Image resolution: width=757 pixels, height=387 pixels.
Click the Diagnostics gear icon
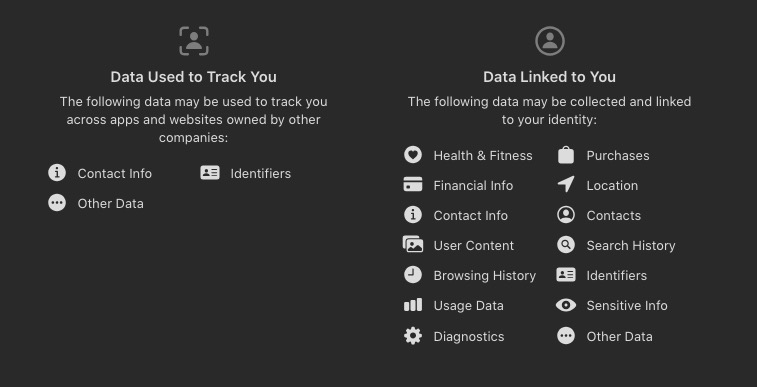[x=413, y=336]
